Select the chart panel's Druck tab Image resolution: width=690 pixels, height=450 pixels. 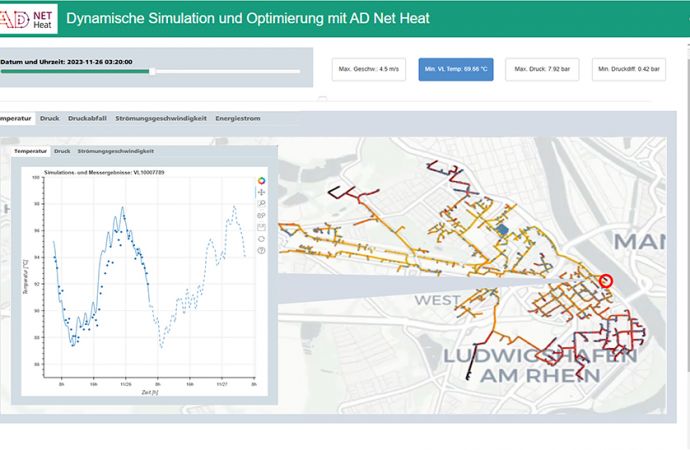pos(62,151)
